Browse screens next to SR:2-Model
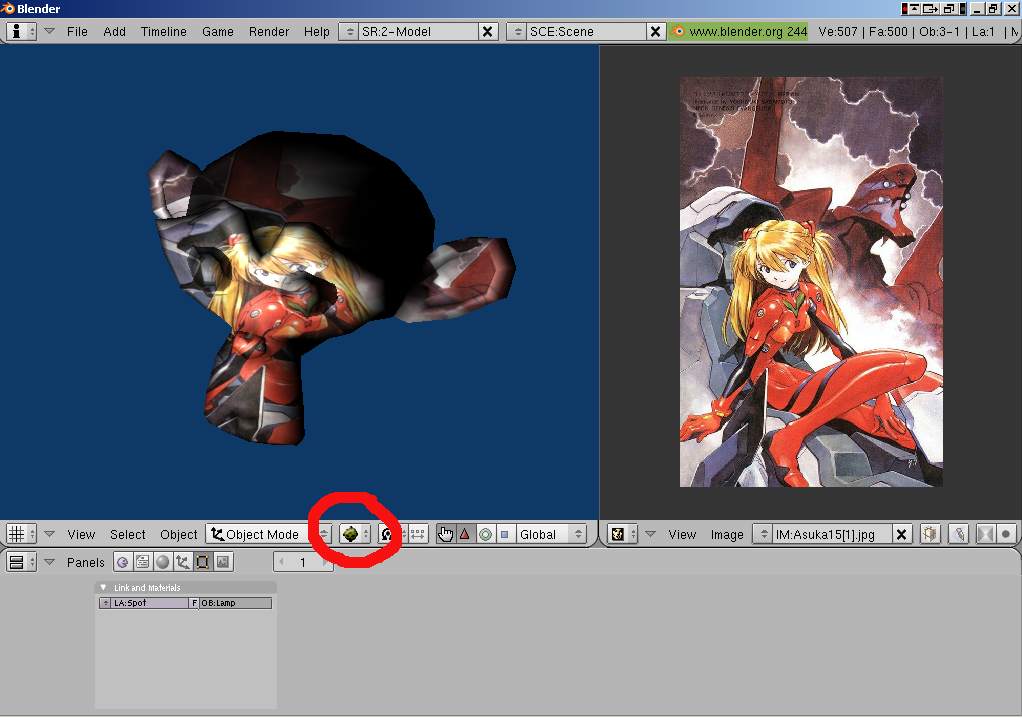 pos(349,31)
